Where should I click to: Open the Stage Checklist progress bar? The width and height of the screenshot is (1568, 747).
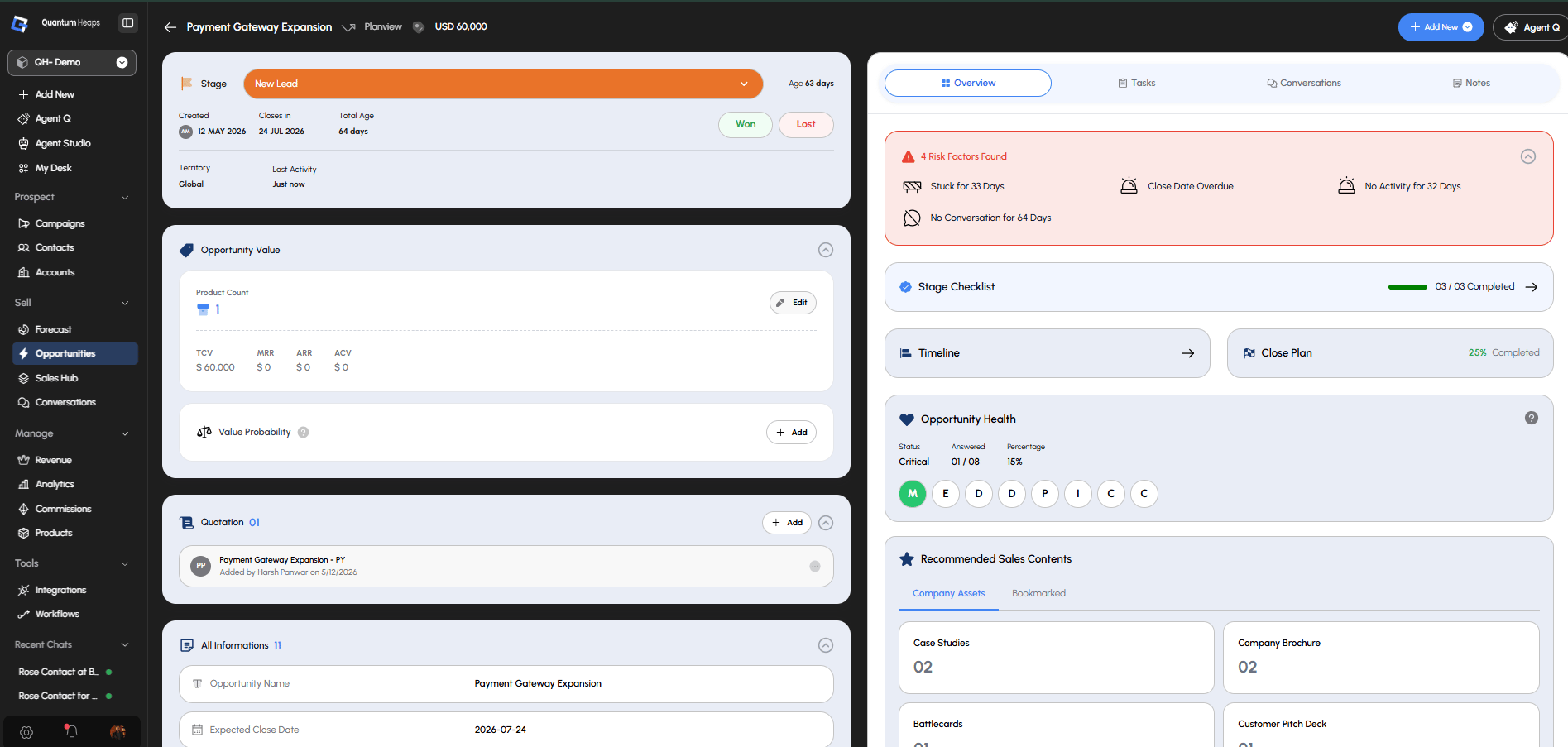coord(1407,287)
